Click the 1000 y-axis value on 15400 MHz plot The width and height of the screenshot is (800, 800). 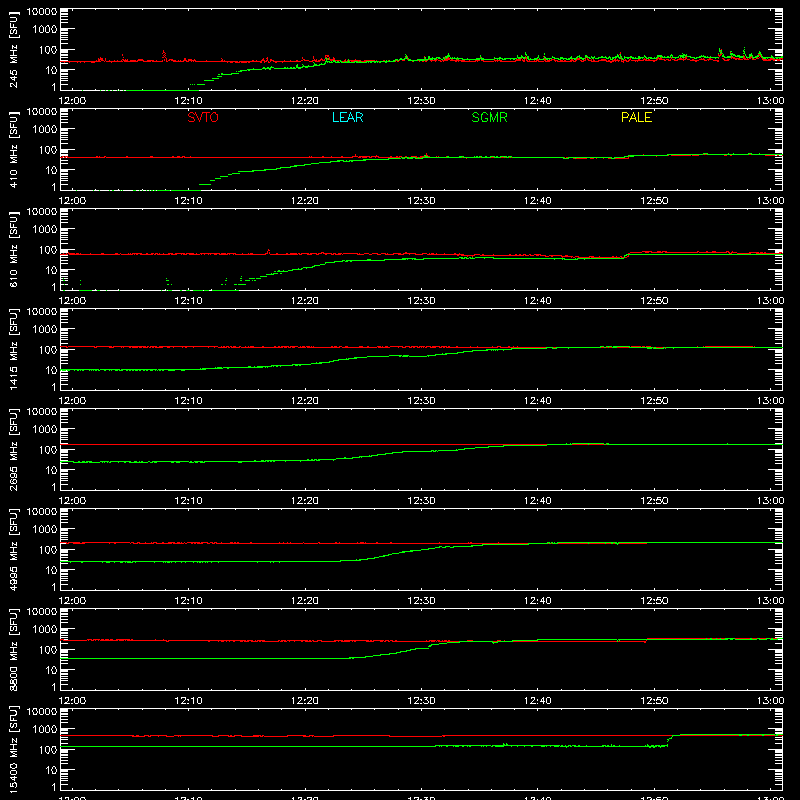pyautogui.click(x=45, y=730)
